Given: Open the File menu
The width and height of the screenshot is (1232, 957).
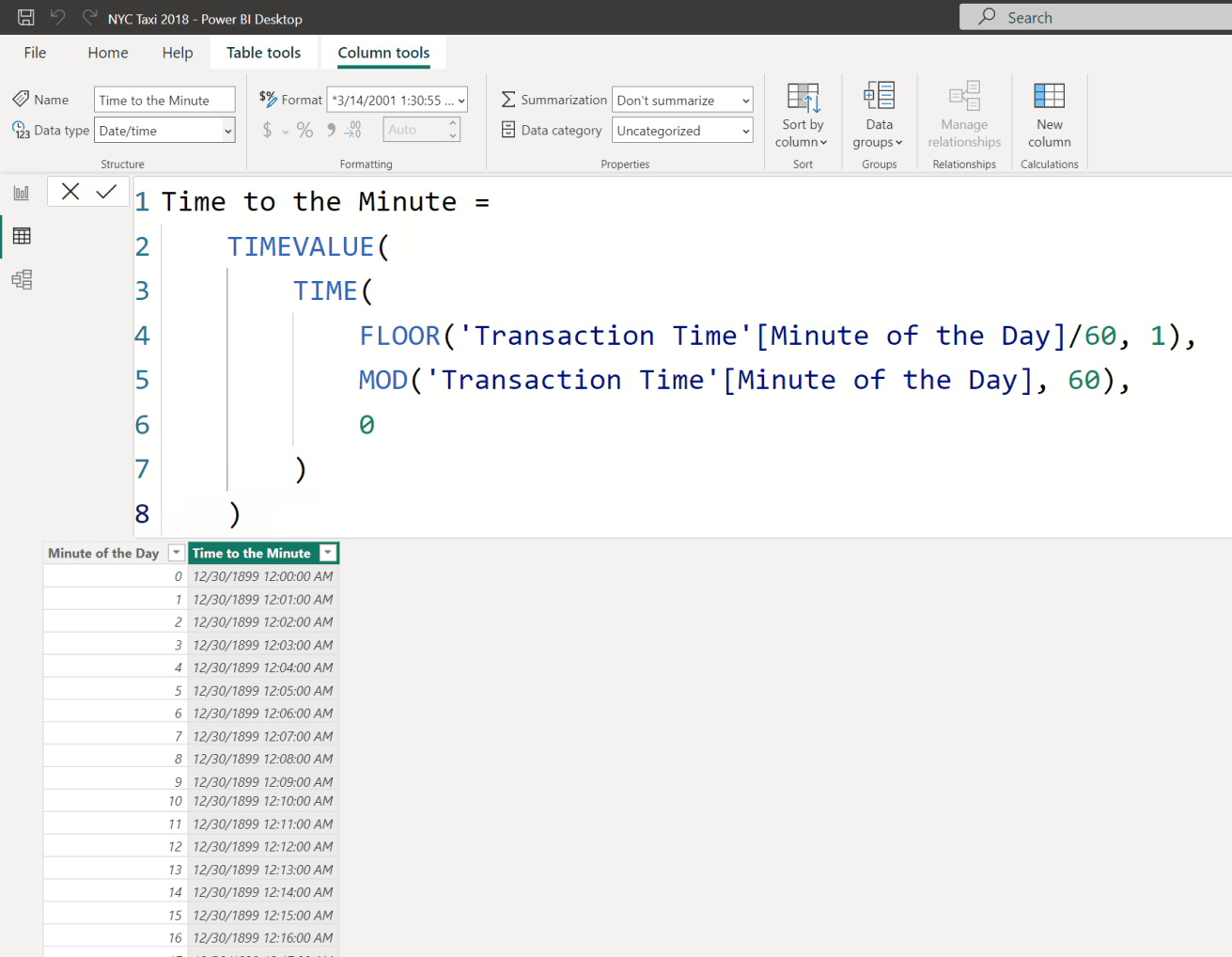Looking at the screenshot, I should (x=34, y=53).
